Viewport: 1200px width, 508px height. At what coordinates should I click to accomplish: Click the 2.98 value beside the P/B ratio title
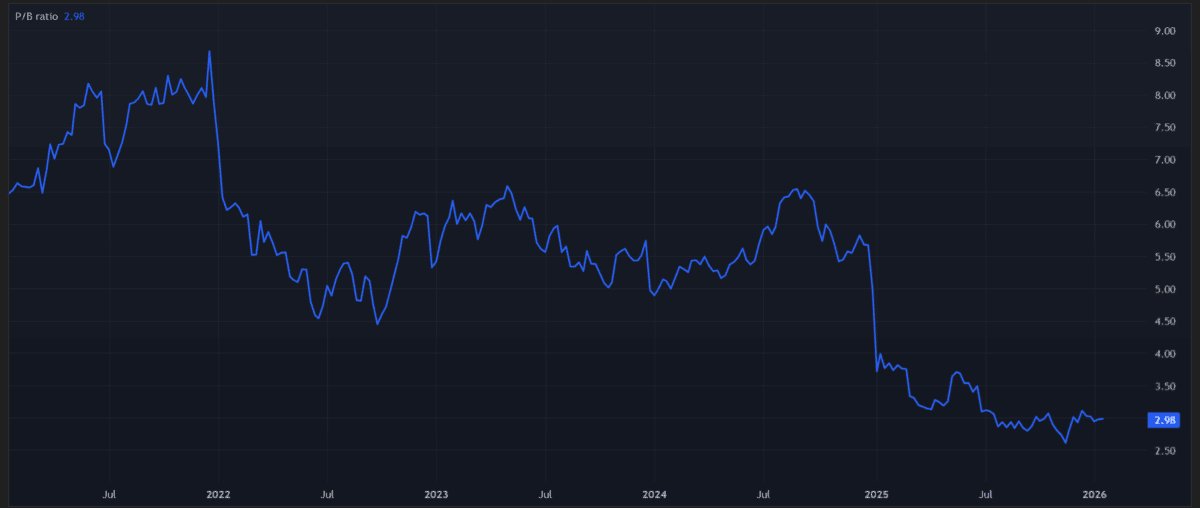click(76, 17)
